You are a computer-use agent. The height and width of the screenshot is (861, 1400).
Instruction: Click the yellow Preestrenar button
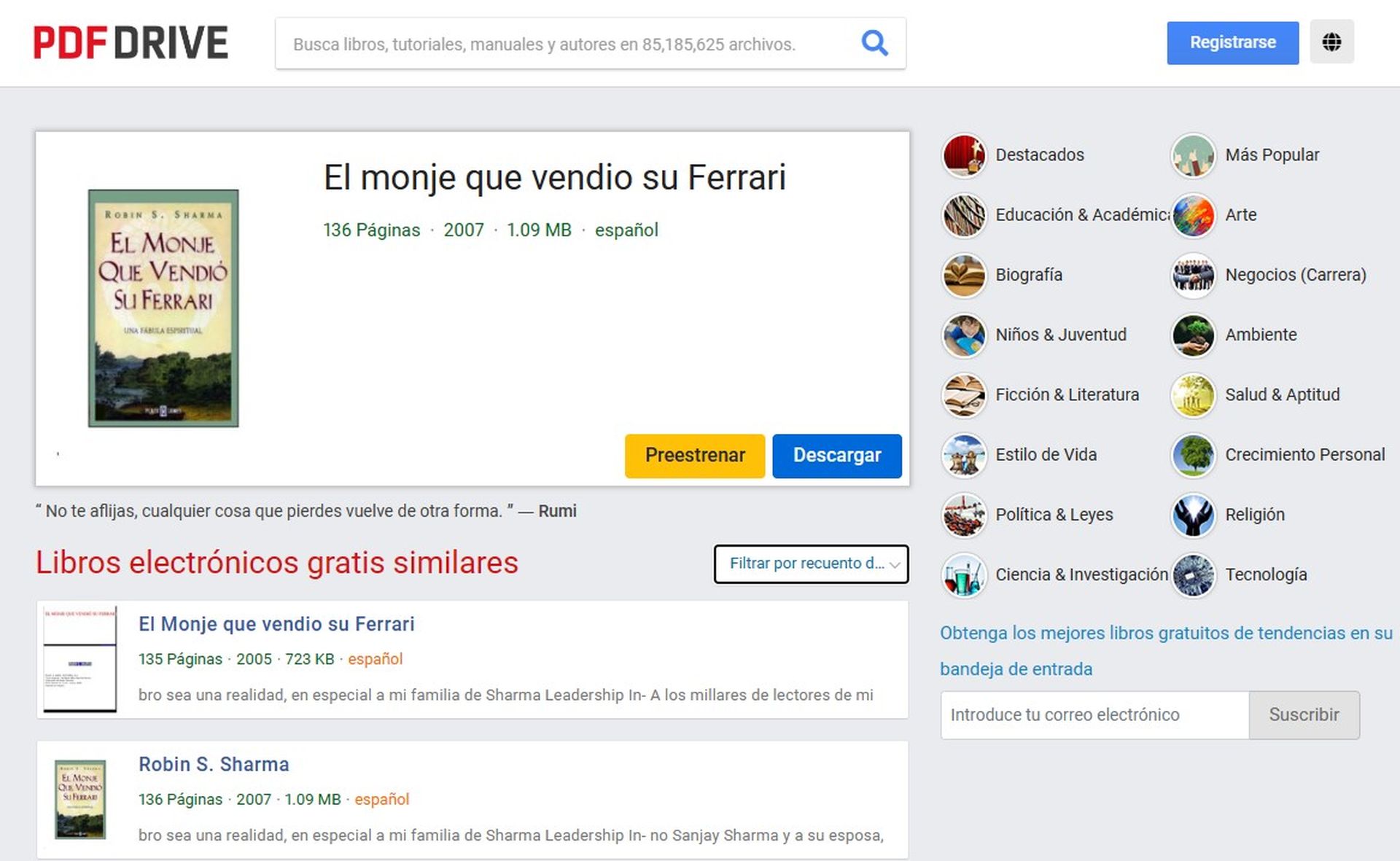click(x=694, y=456)
